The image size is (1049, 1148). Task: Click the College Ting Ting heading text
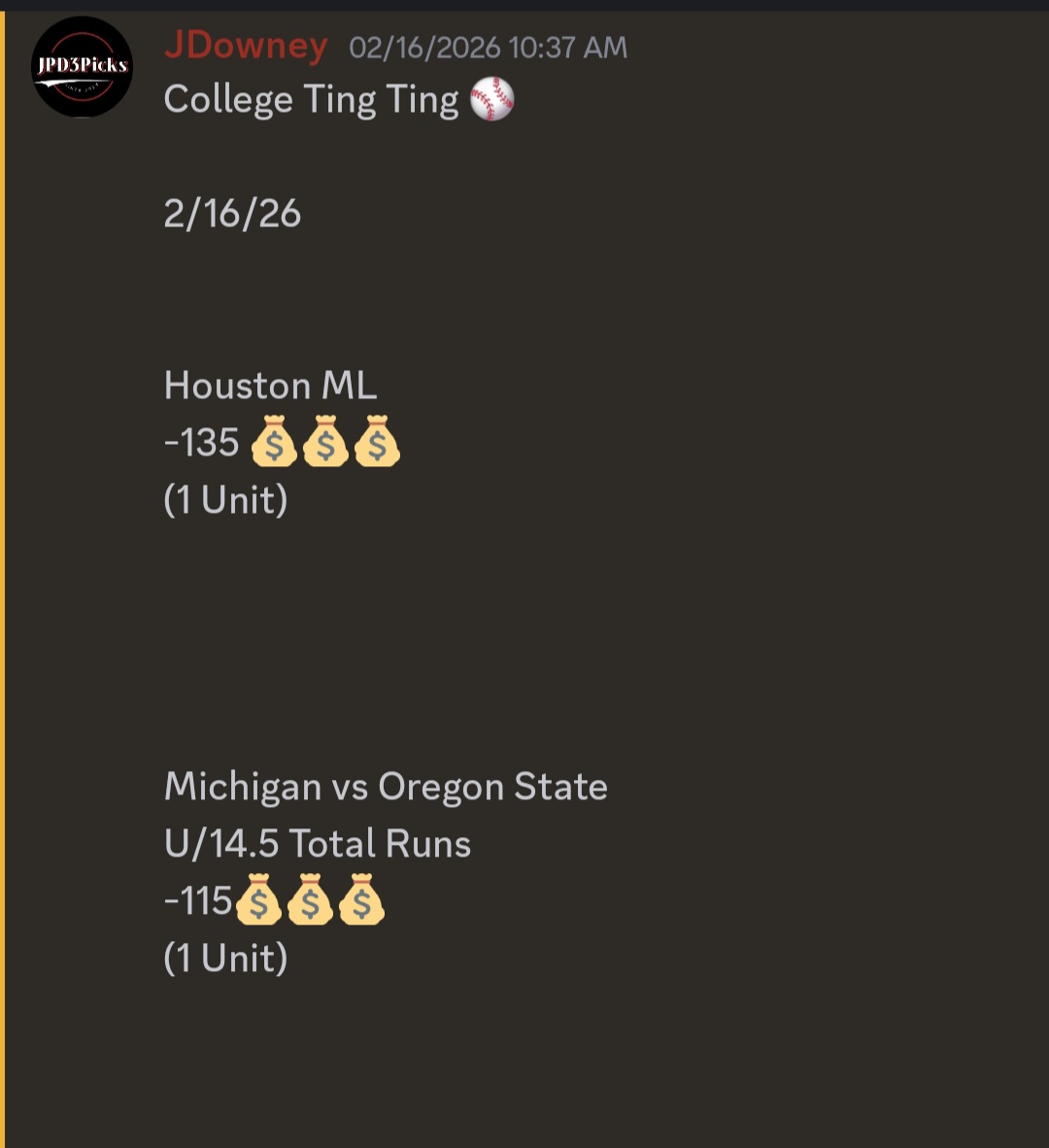[x=311, y=100]
